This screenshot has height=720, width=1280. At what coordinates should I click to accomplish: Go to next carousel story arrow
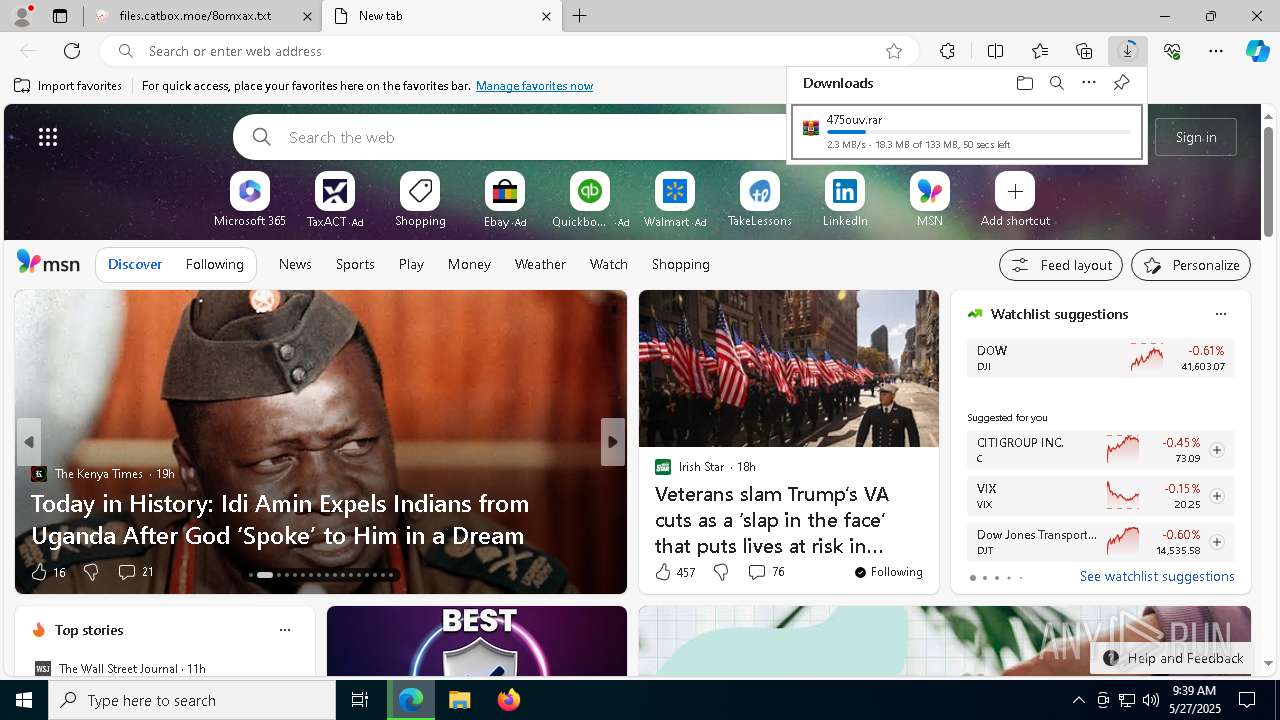tap(613, 442)
